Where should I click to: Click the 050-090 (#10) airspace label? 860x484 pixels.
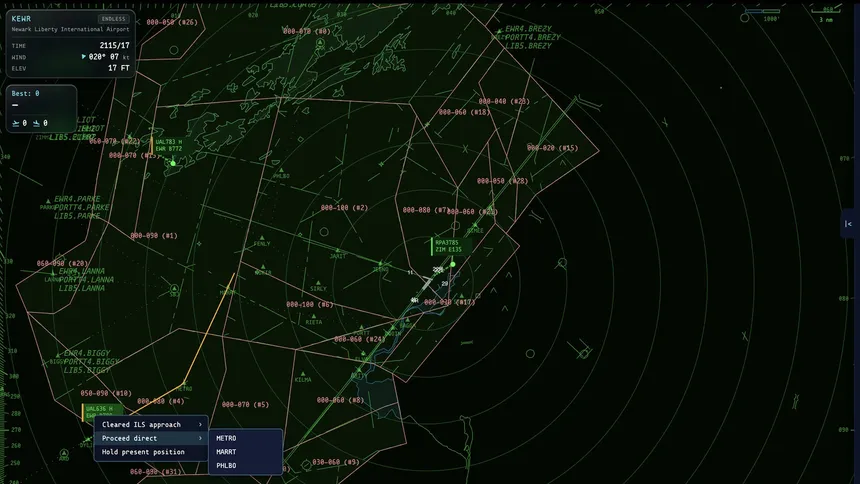click(x=106, y=393)
